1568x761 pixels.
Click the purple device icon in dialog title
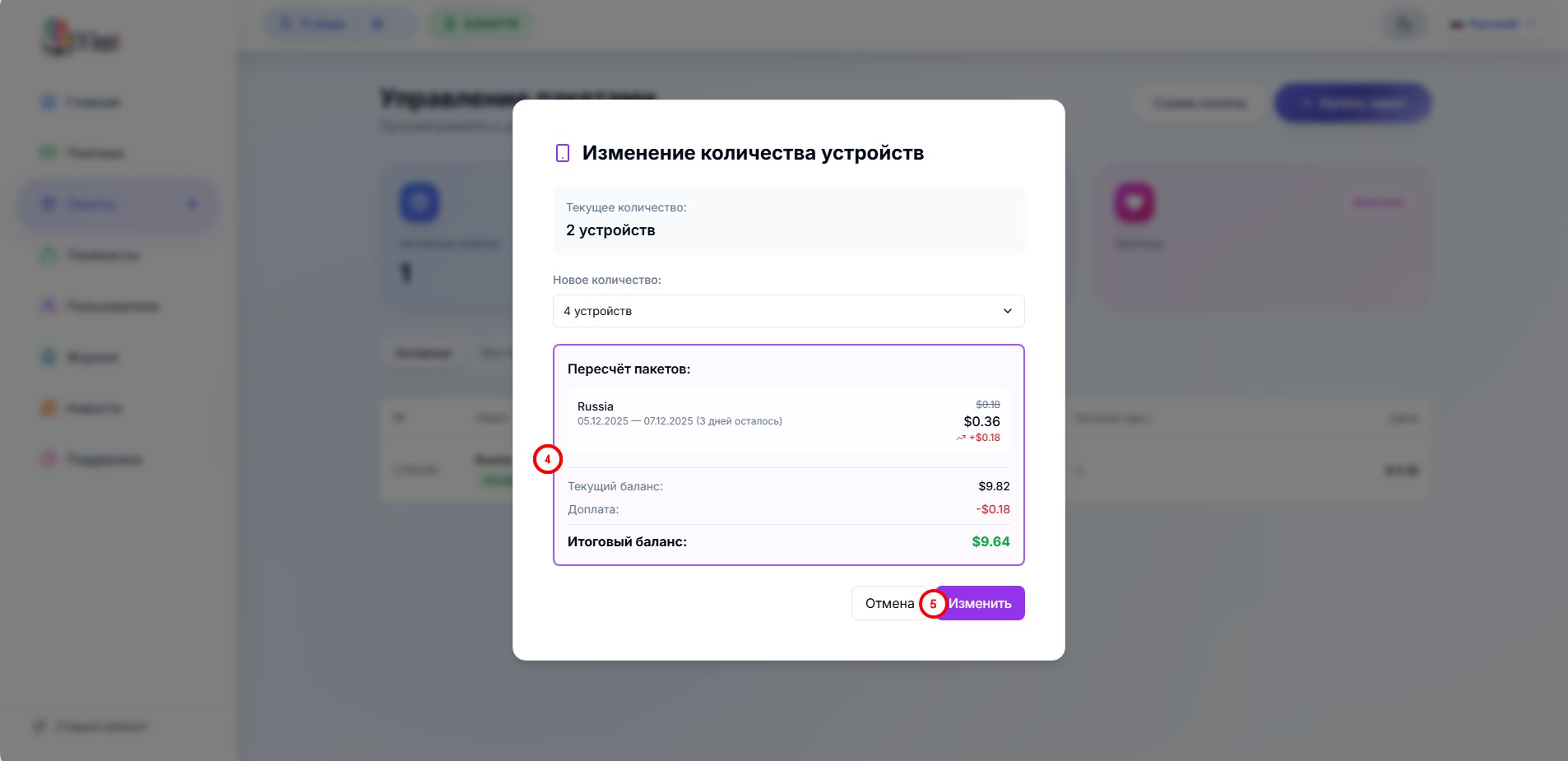[563, 153]
